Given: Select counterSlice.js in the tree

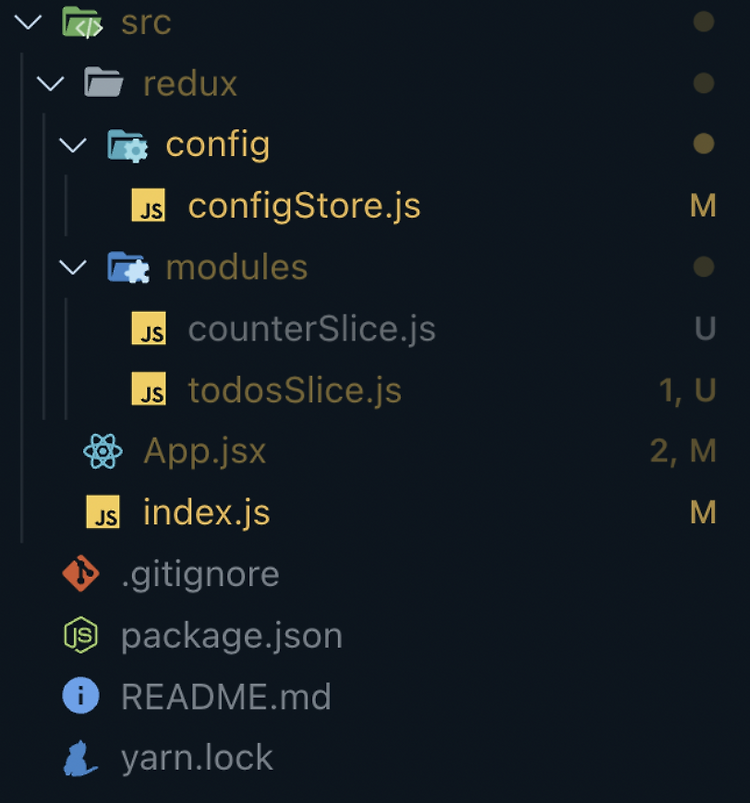Looking at the screenshot, I should tap(310, 329).
